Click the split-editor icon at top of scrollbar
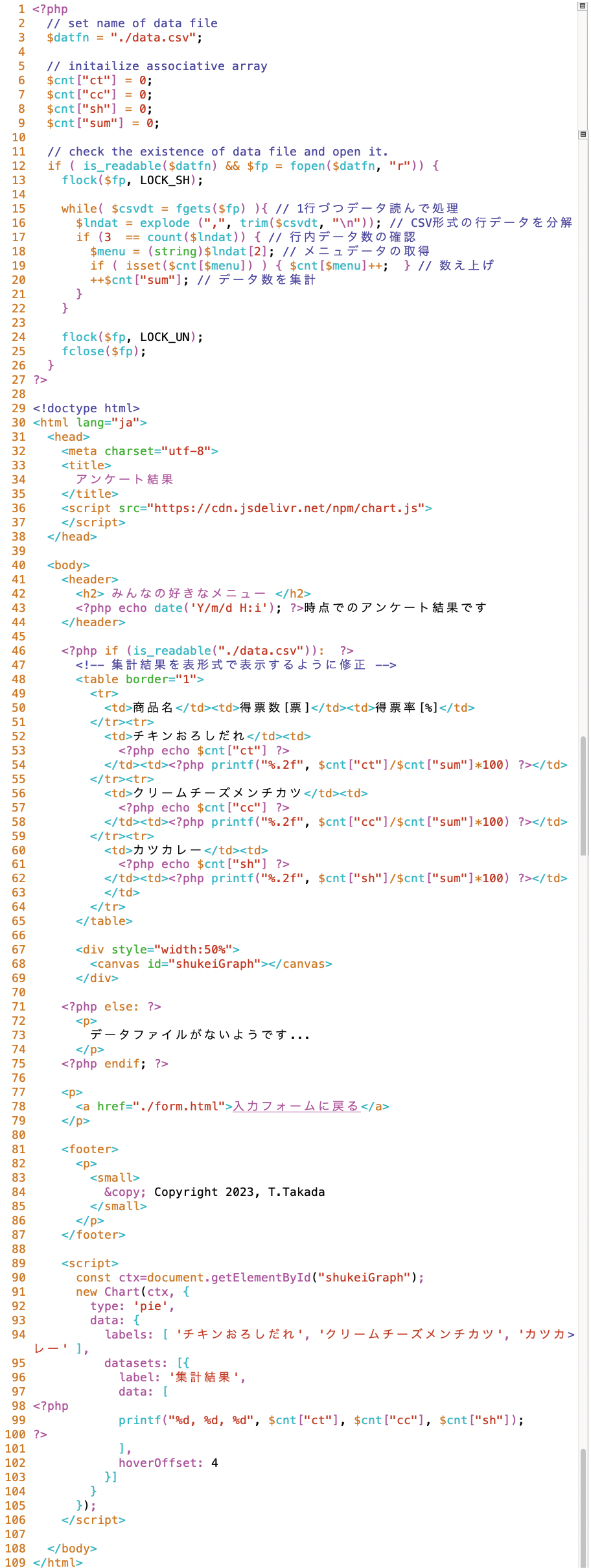Viewport: 591px width, 1568px height. 583,6
